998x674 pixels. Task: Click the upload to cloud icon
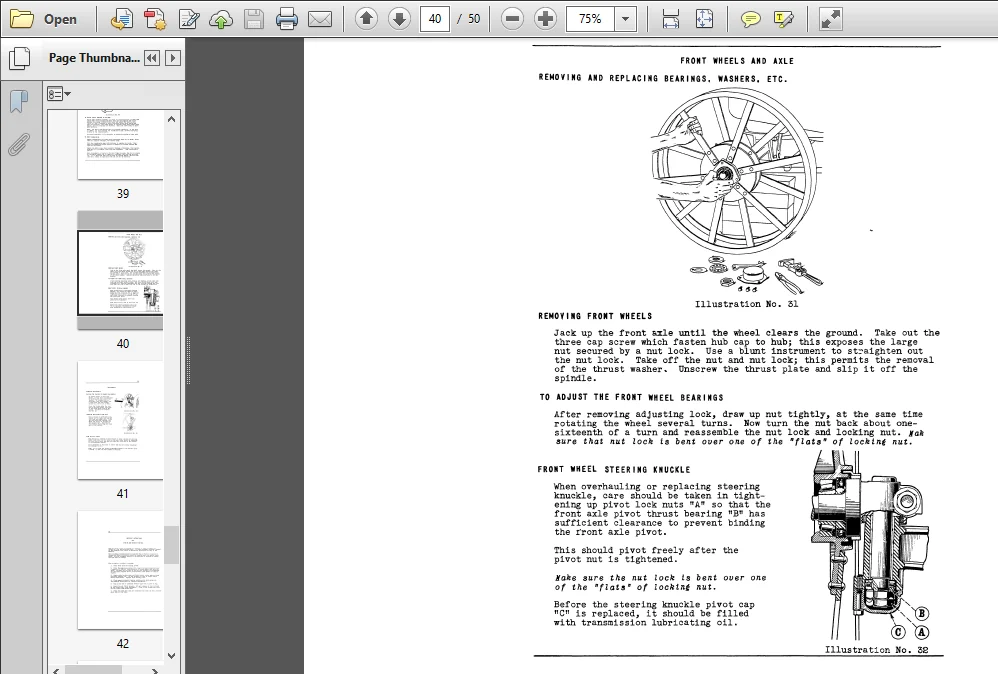pyautogui.click(x=221, y=19)
